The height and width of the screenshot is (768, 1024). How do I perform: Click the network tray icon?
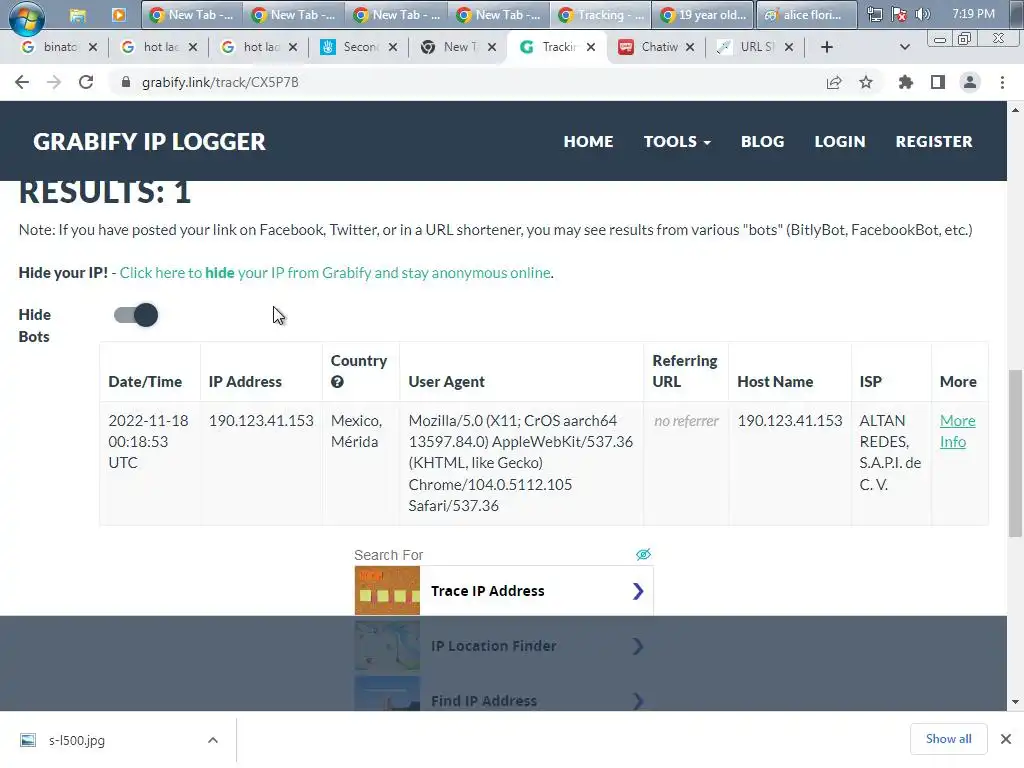click(874, 14)
